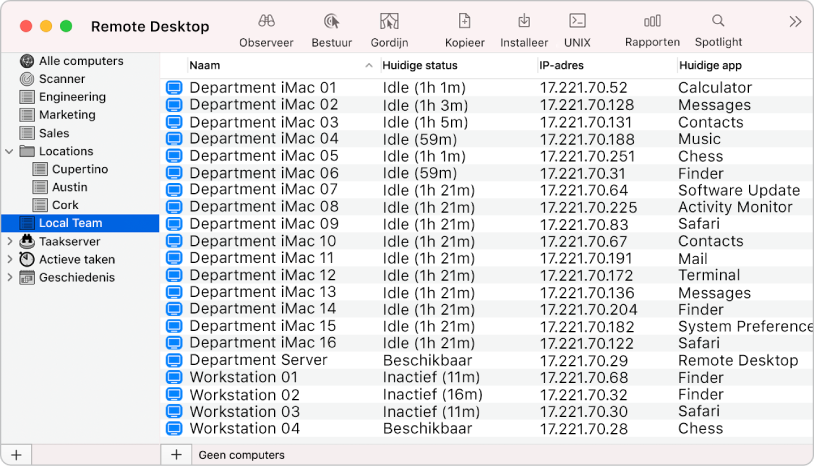
Task: Click IP address 17.221.70.29
Action: [x=584, y=361]
